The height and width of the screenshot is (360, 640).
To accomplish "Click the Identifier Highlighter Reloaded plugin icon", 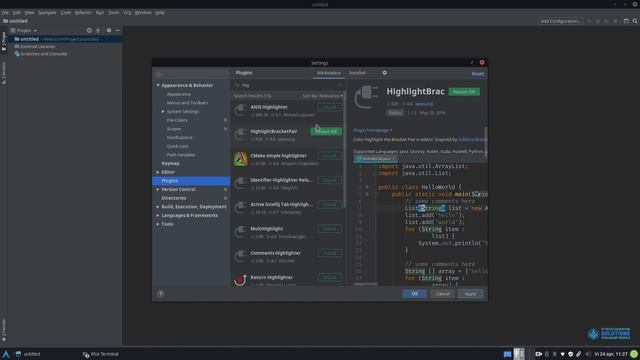I will click(240, 183).
